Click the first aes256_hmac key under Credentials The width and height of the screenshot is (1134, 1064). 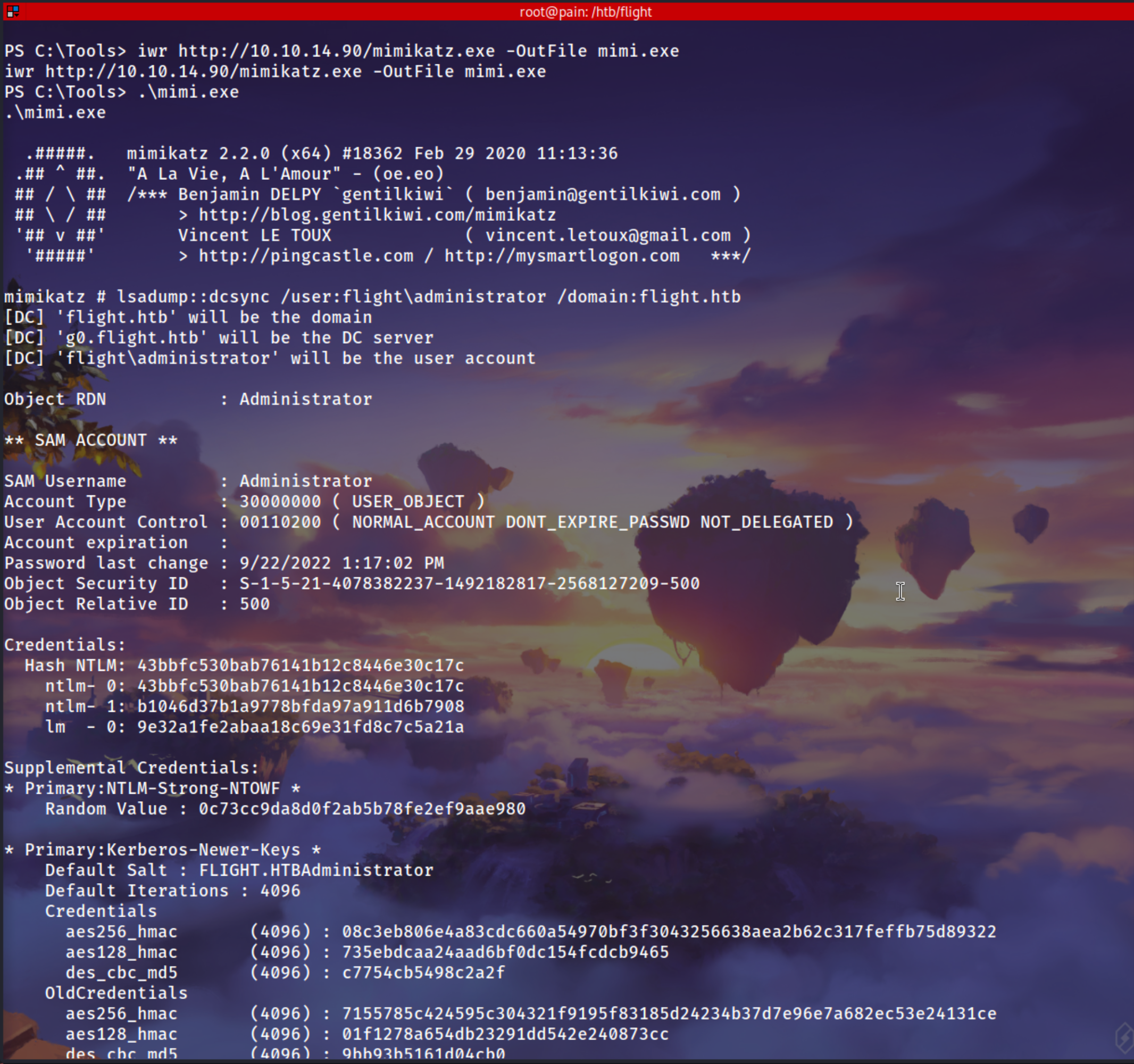click(669, 932)
